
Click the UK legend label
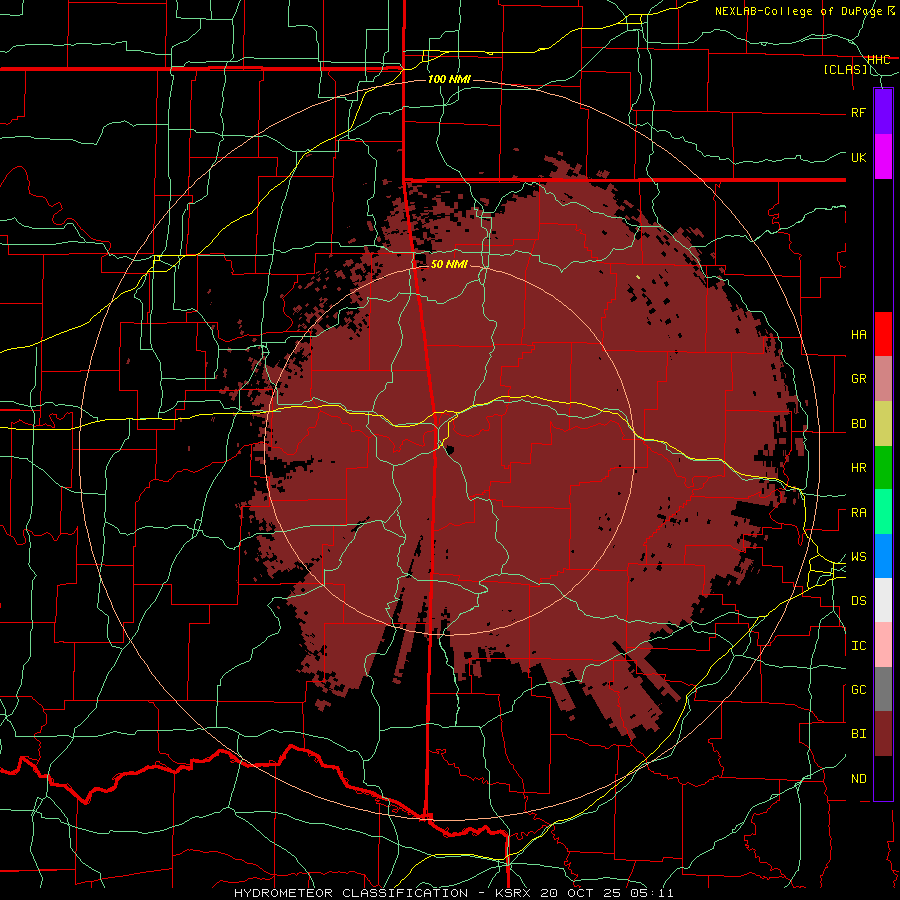859,157
